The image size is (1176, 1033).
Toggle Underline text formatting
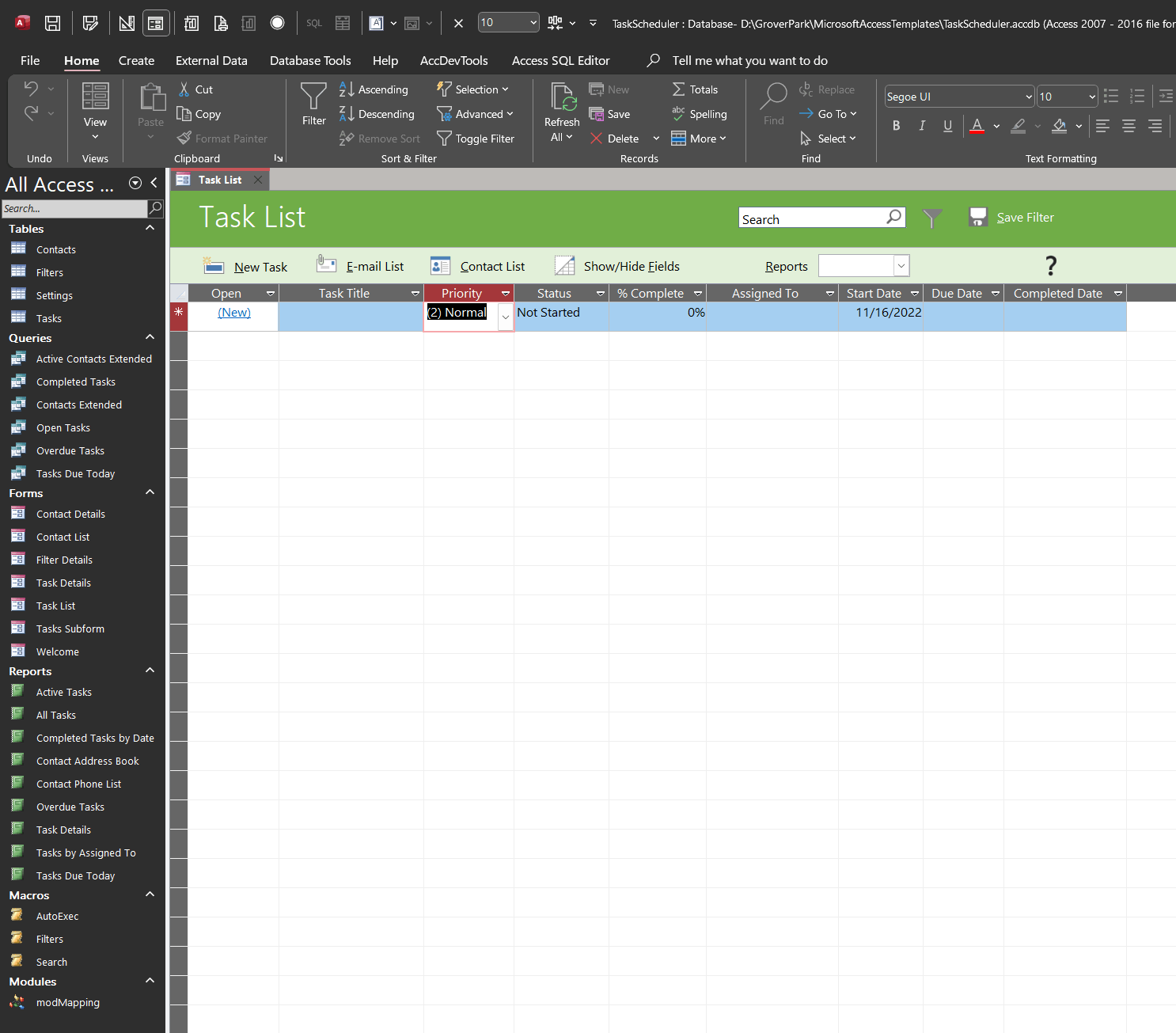click(947, 125)
